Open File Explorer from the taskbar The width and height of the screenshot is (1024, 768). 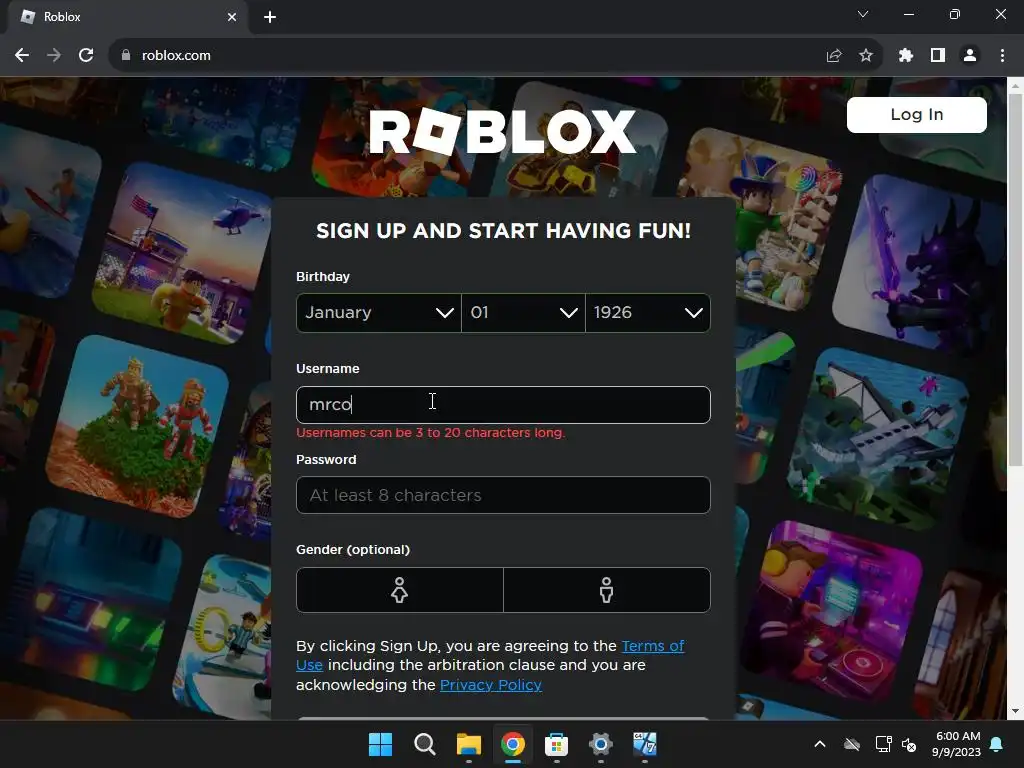point(468,744)
